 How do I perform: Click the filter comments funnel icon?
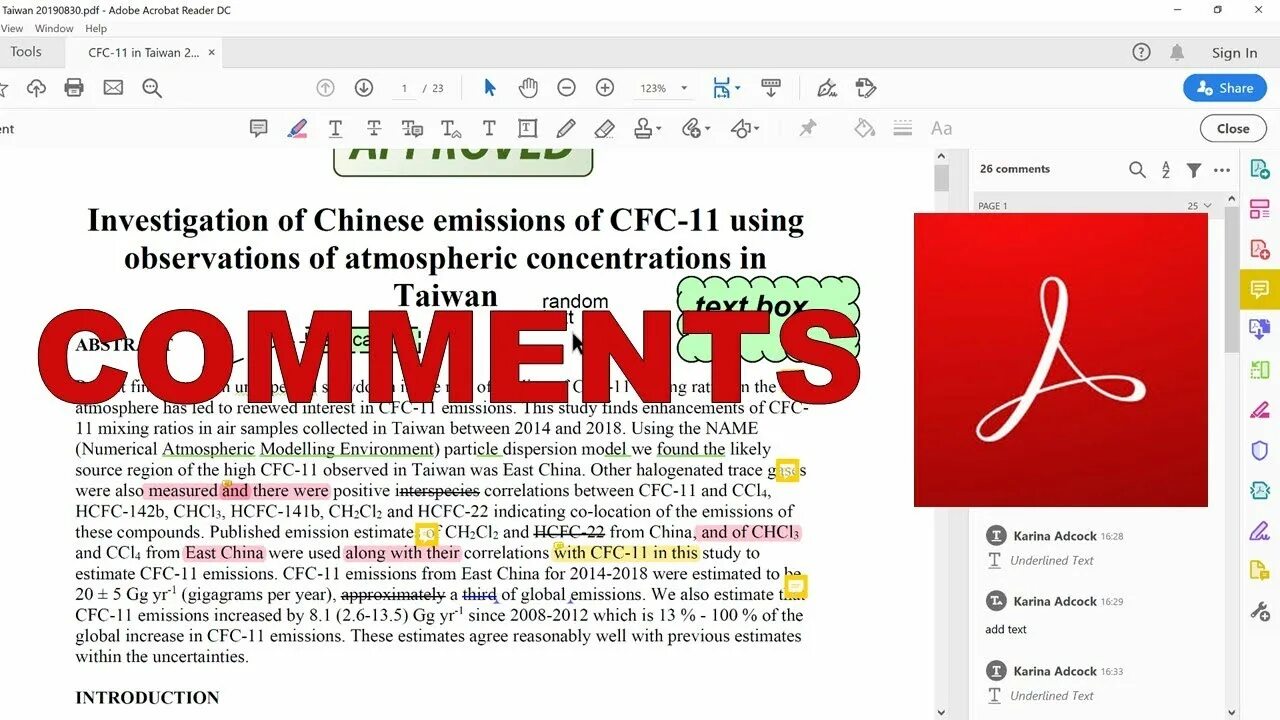click(x=1194, y=170)
